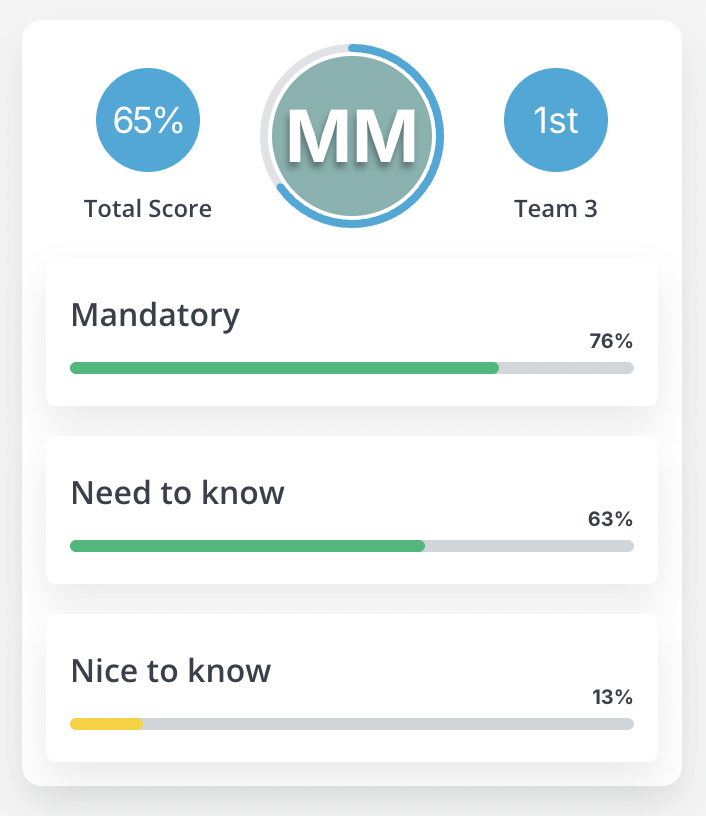Click the 76% percentage label
This screenshot has height=816, width=706.
coord(611,341)
